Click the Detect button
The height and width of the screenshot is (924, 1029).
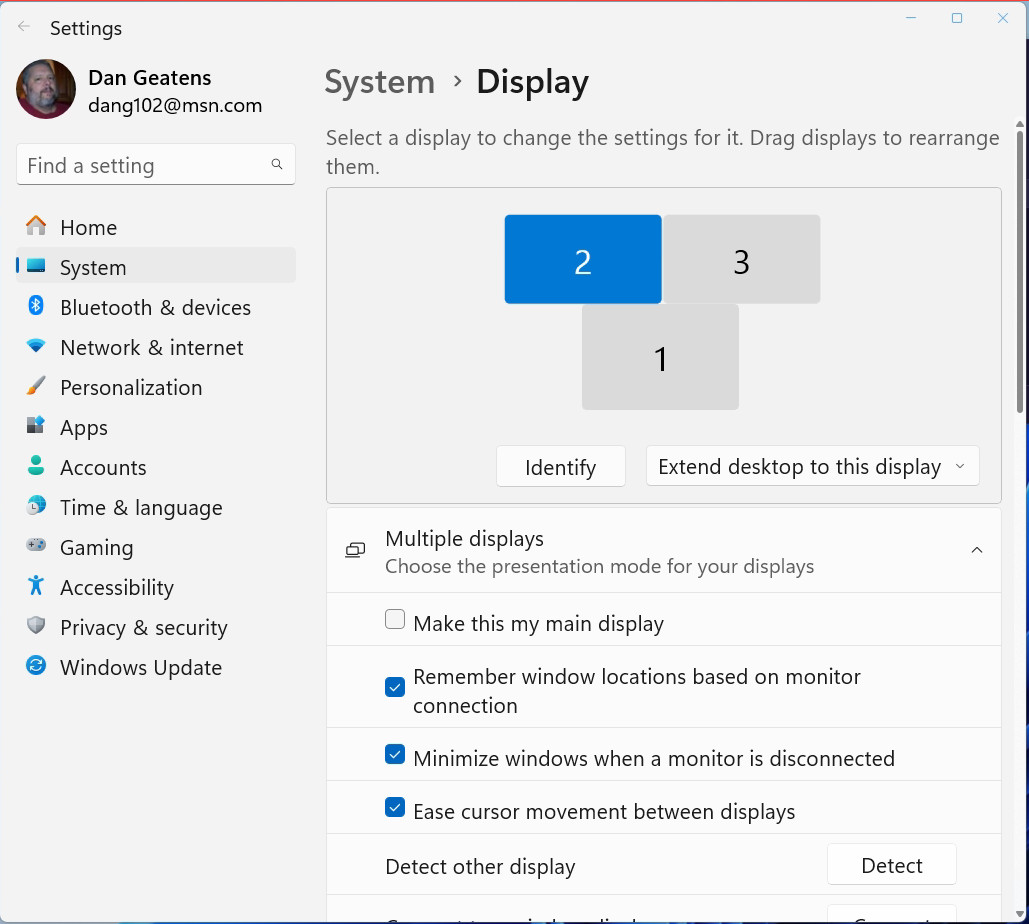point(891,866)
